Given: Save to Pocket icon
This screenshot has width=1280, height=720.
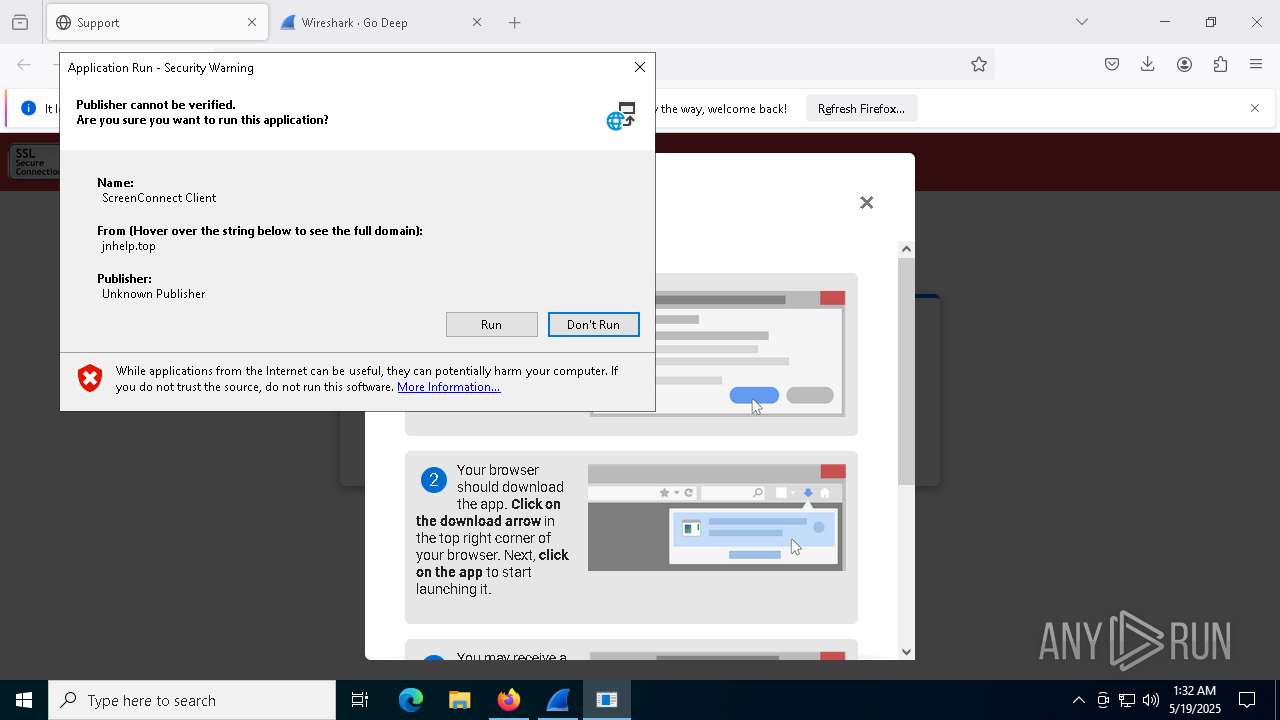Looking at the screenshot, I should 1112,64.
